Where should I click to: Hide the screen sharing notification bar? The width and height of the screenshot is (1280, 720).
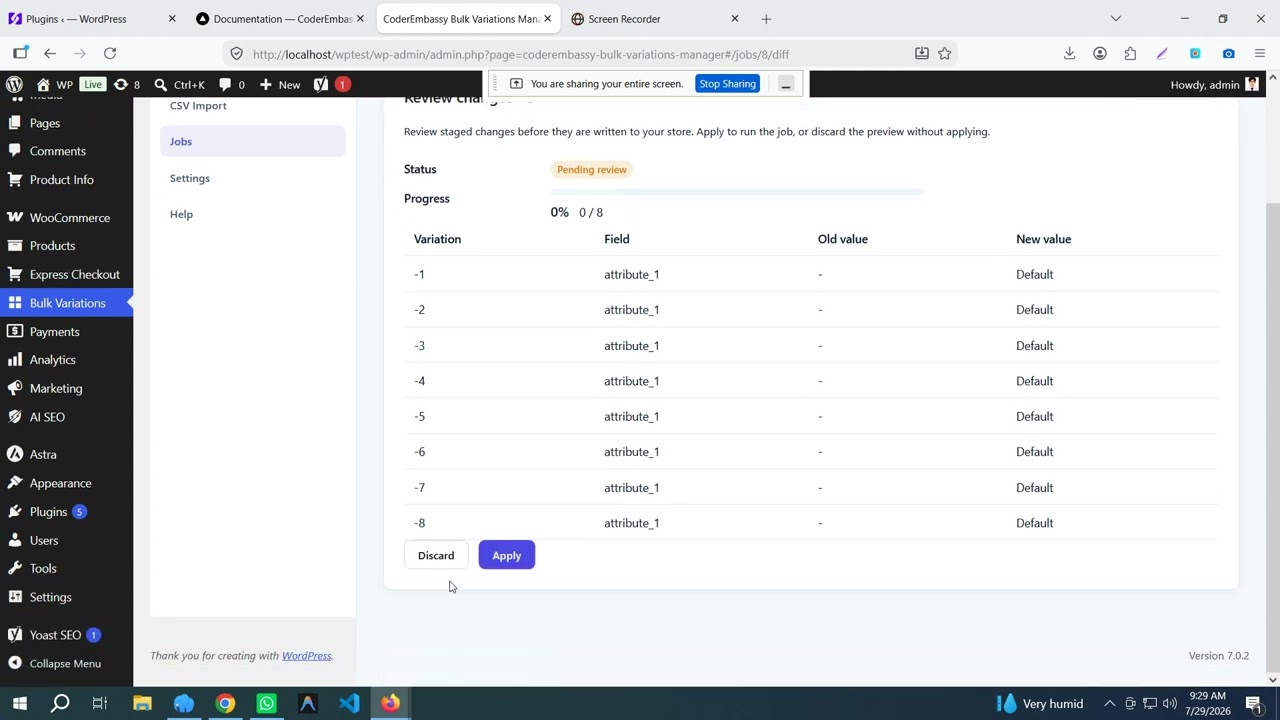(786, 84)
